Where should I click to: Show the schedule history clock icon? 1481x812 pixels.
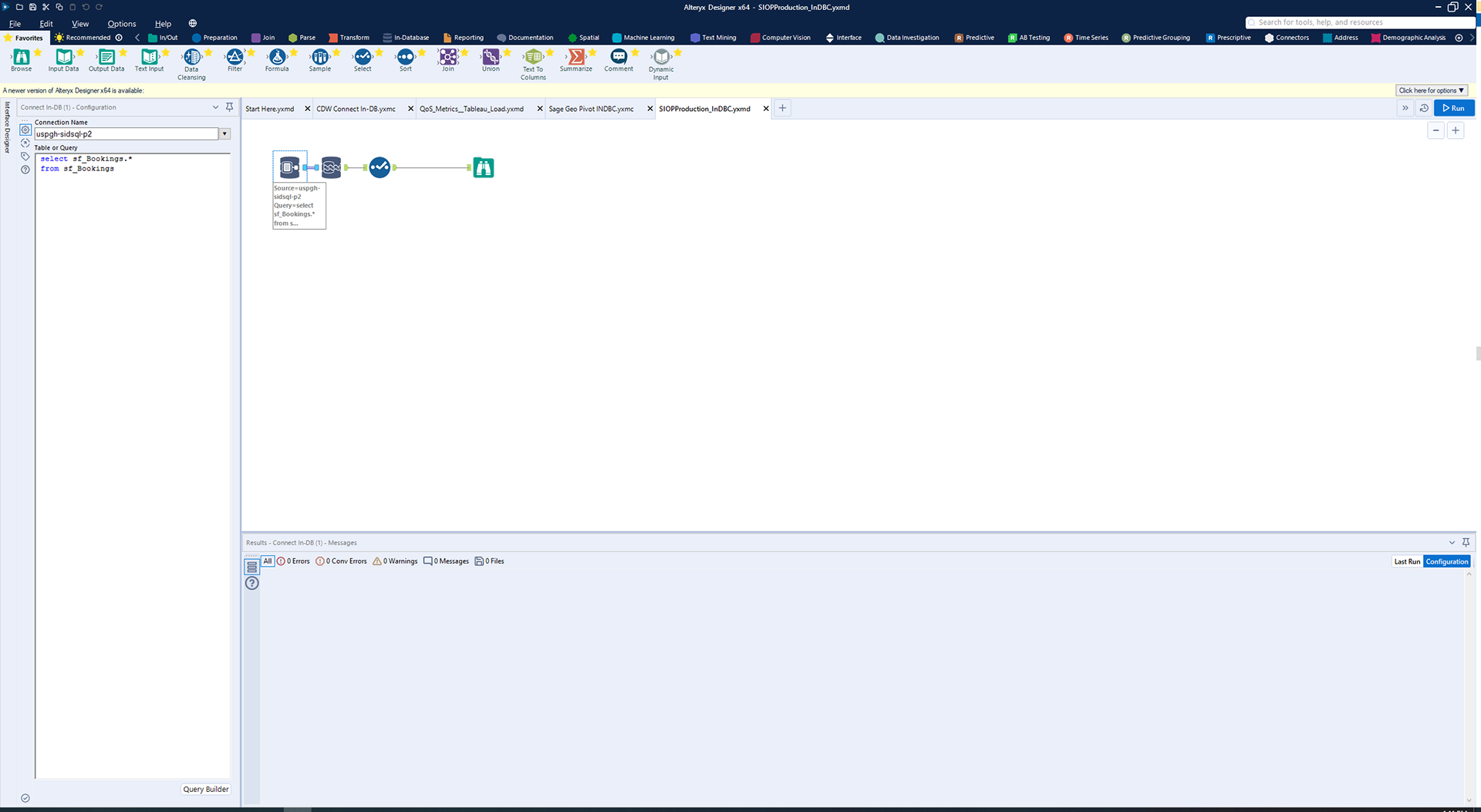click(1424, 108)
